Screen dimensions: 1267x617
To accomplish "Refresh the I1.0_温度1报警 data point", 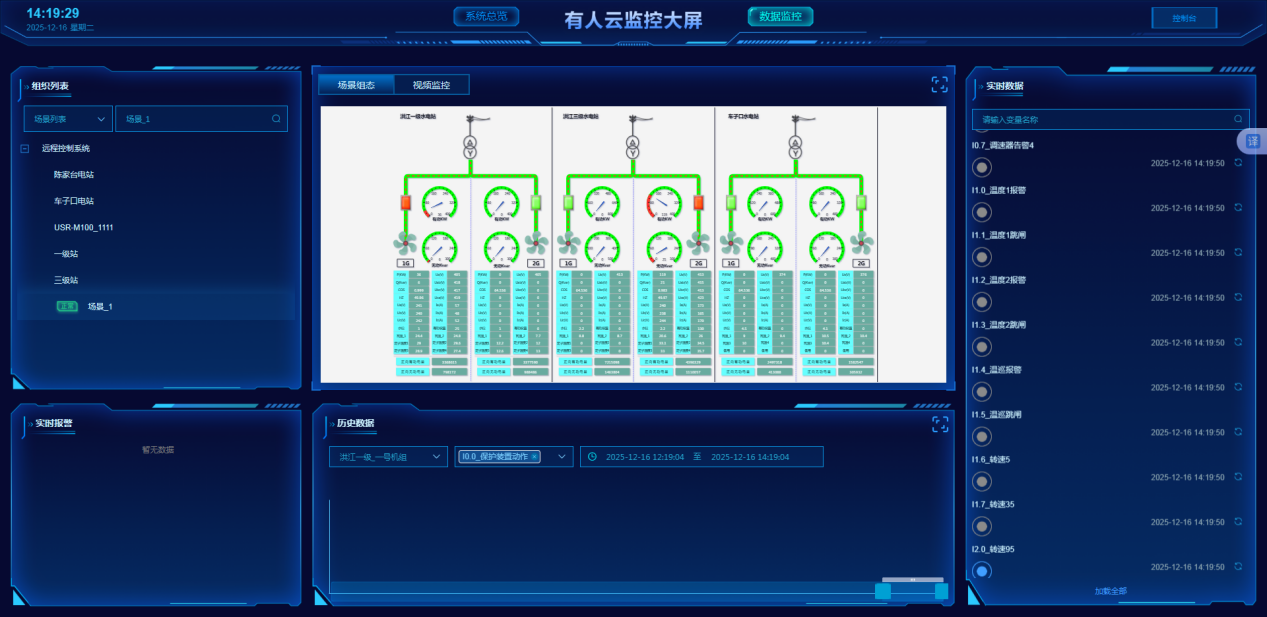I will pyautogui.click(x=1238, y=207).
